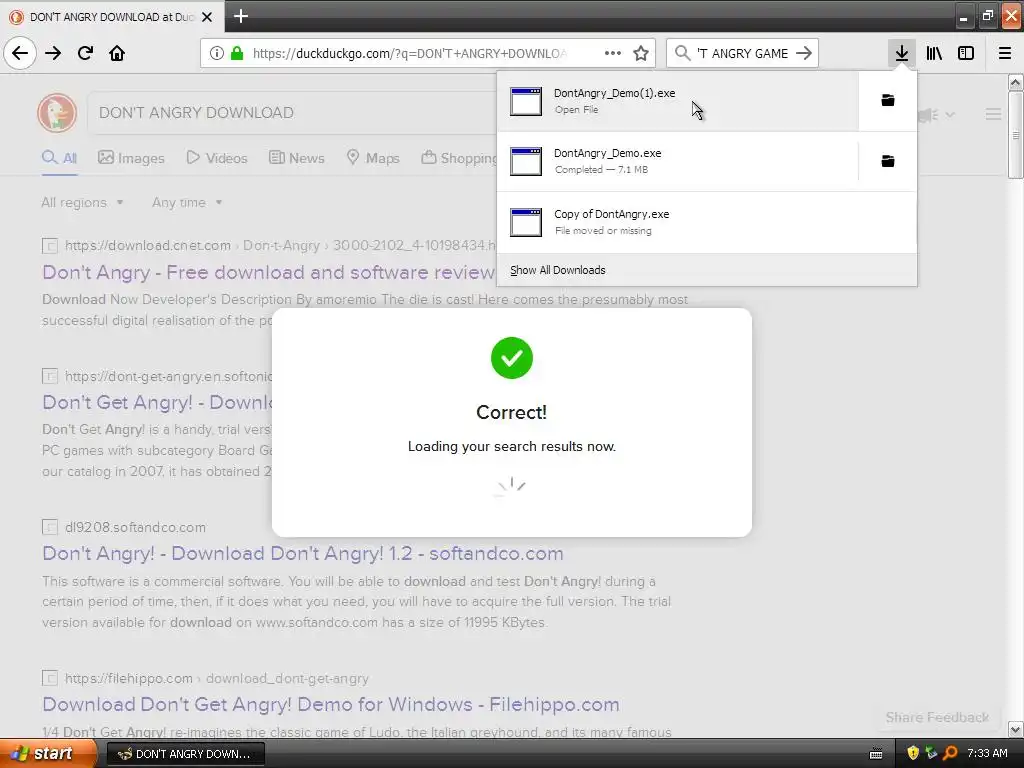The width and height of the screenshot is (1024, 768).
Task: Open the Don't Get Angry softonic result
Action: pos(157,402)
